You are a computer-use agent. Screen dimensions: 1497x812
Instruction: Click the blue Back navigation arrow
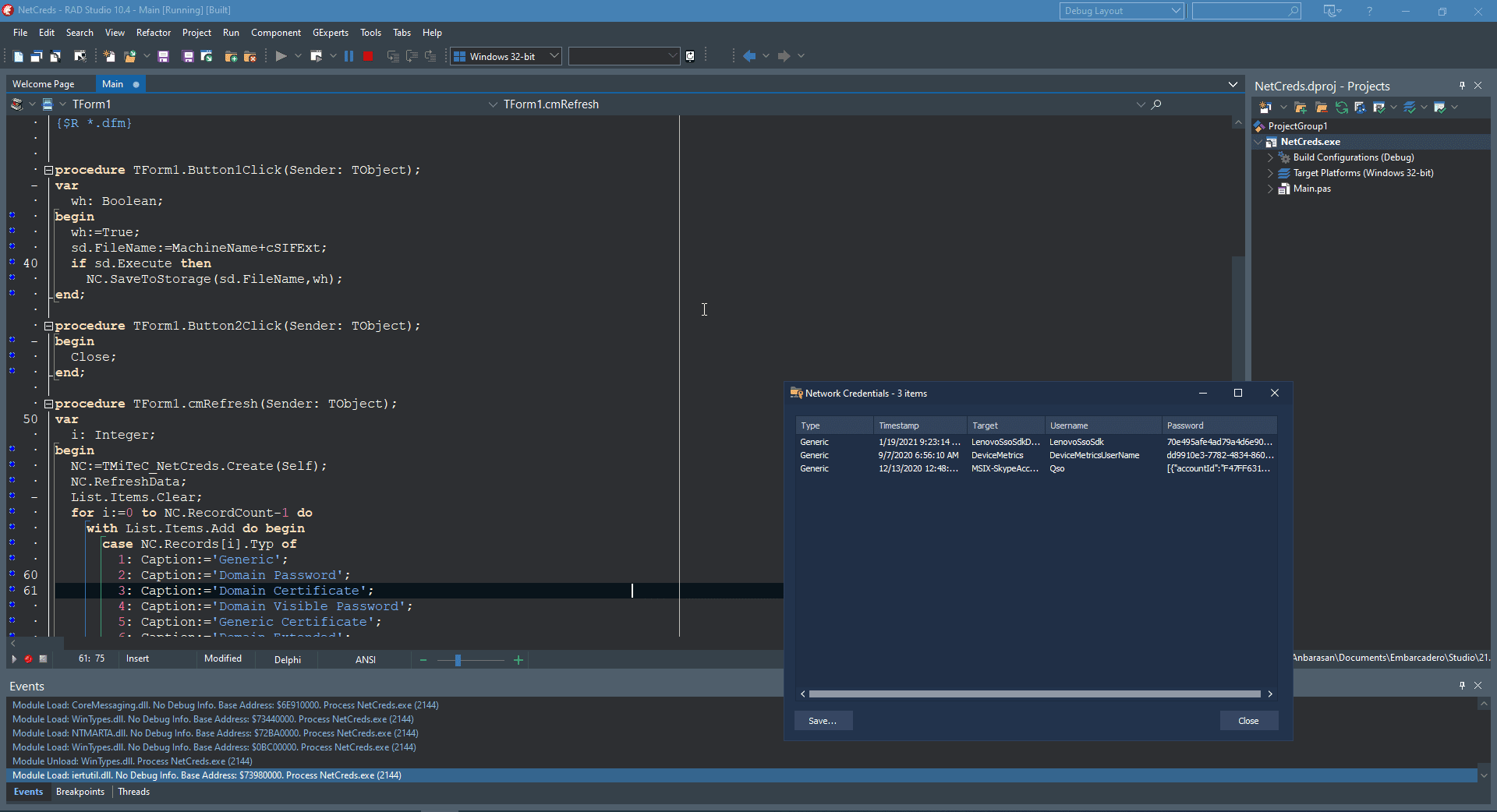pyautogui.click(x=749, y=56)
